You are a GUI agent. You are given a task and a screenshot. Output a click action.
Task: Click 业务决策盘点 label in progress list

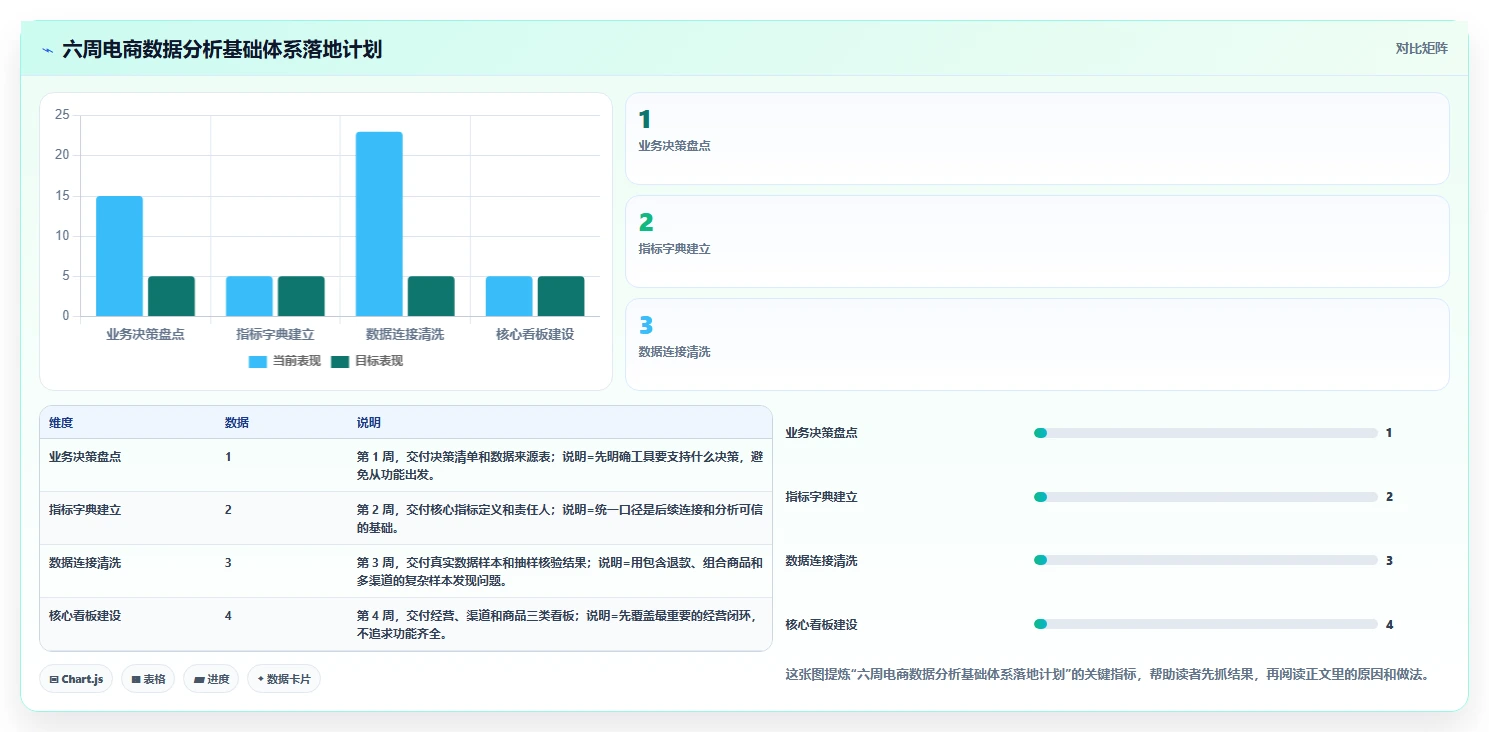pos(821,433)
